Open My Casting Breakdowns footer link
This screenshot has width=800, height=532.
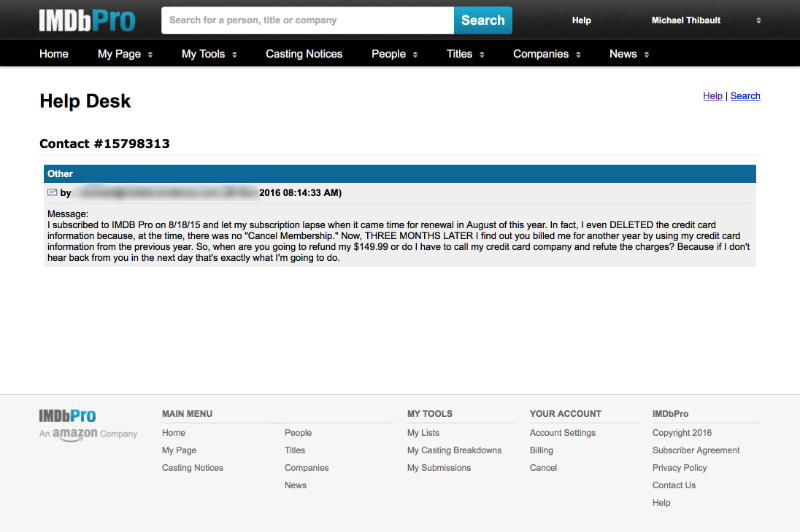pos(454,450)
